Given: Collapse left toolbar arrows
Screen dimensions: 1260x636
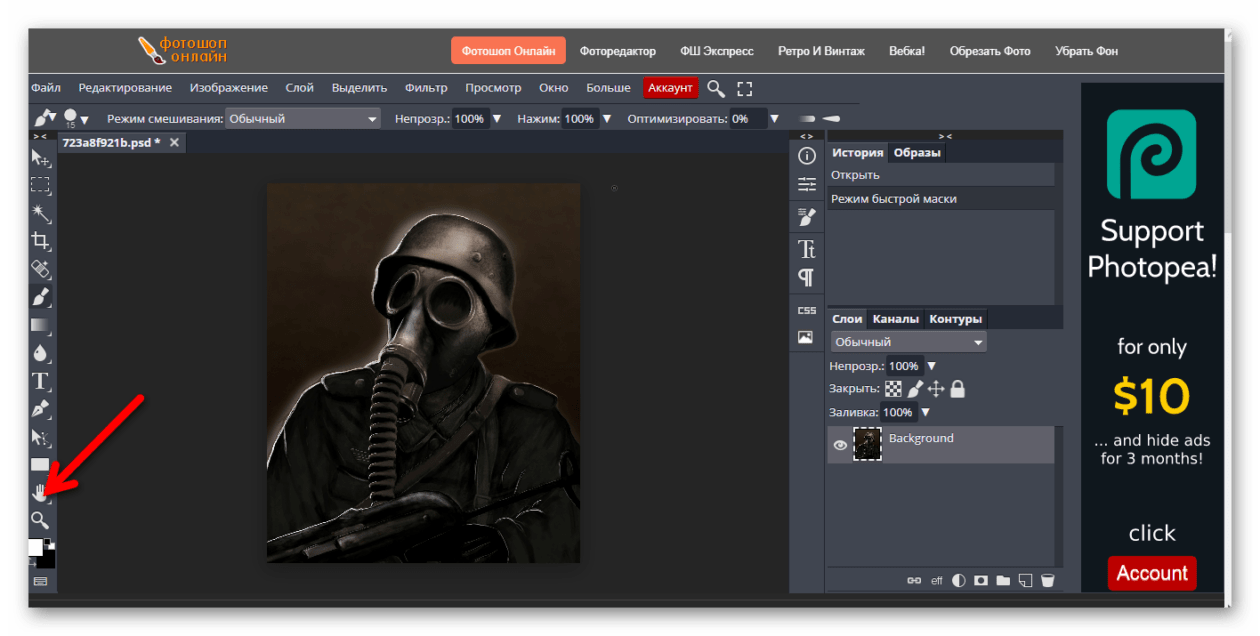Looking at the screenshot, I should (x=40, y=136).
